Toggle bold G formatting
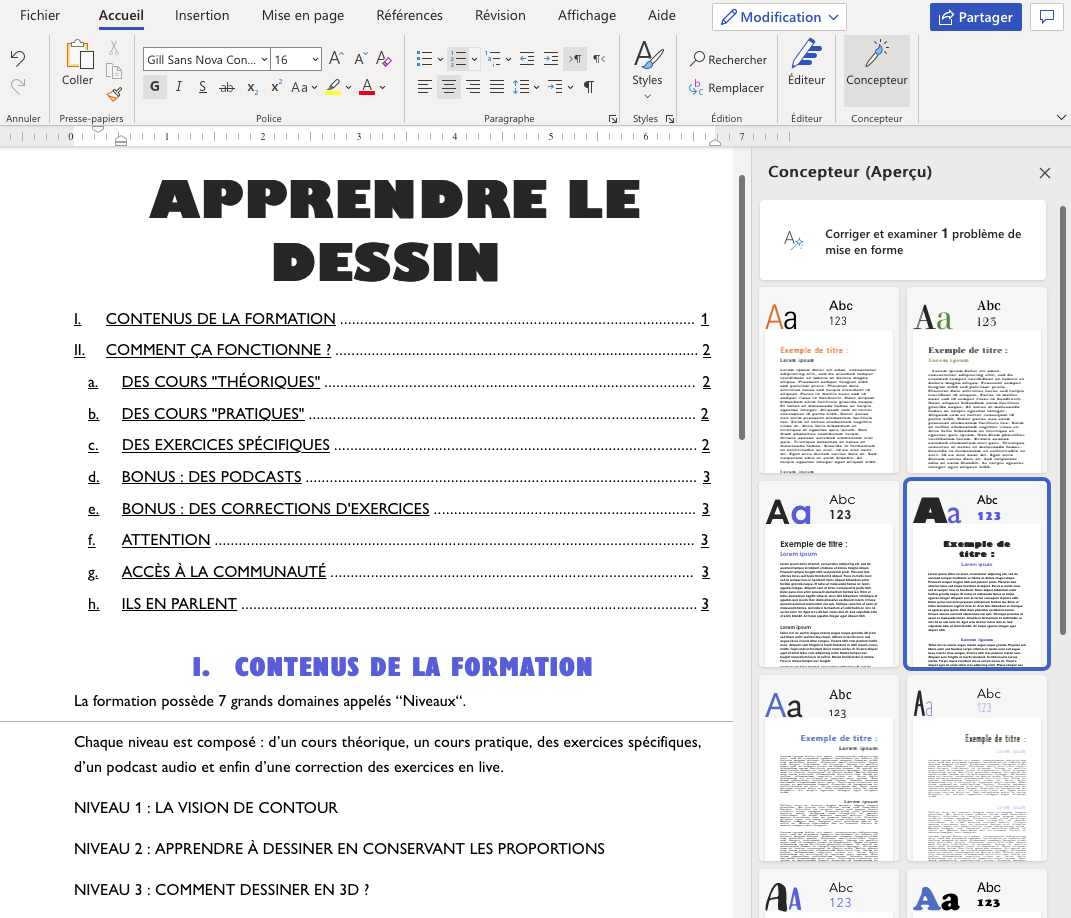Image resolution: width=1071 pixels, height=918 pixels. click(155, 87)
